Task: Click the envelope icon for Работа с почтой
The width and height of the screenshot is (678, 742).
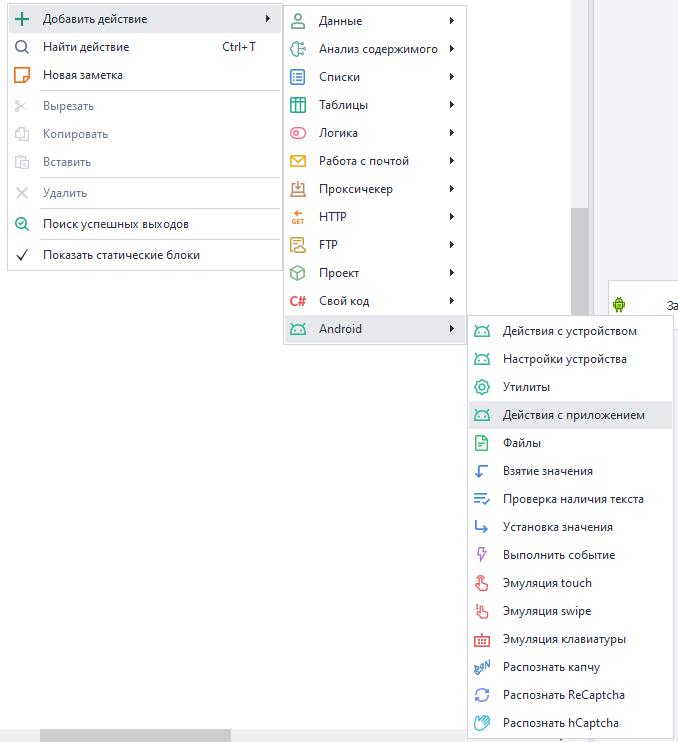Action: pos(298,161)
